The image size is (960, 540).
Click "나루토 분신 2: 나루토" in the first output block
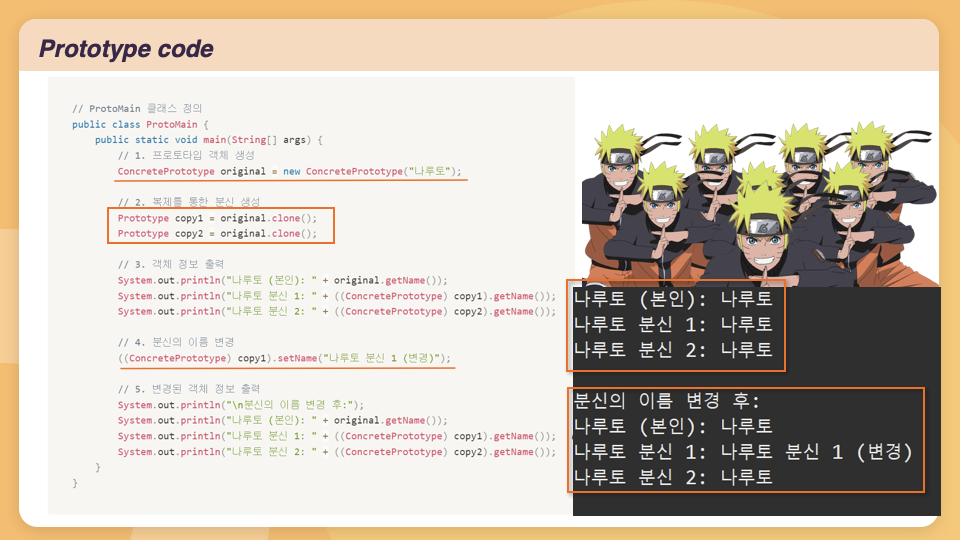coord(673,350)
